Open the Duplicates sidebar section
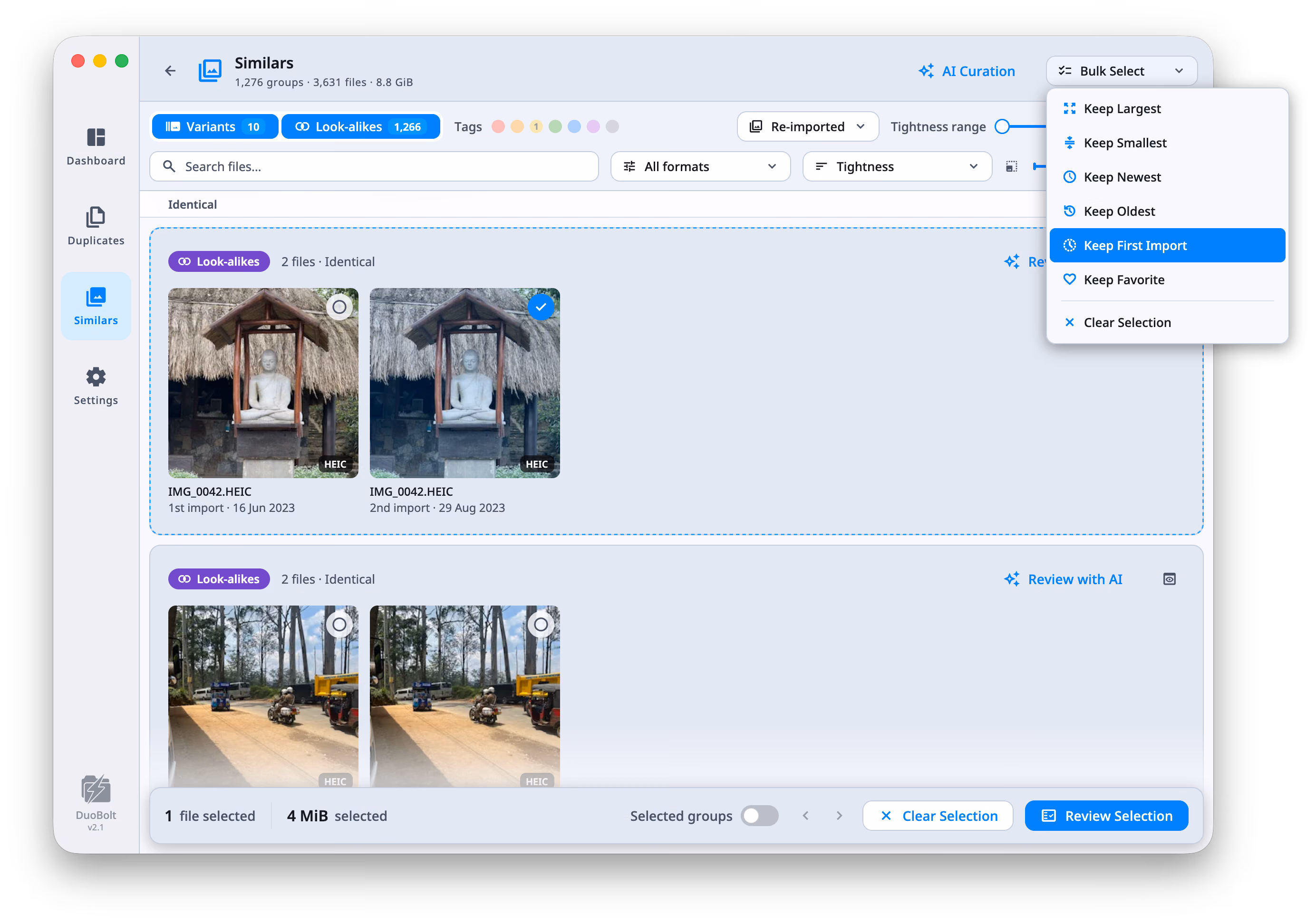This screenshot has height=924, width=1316. click(96, 226)
